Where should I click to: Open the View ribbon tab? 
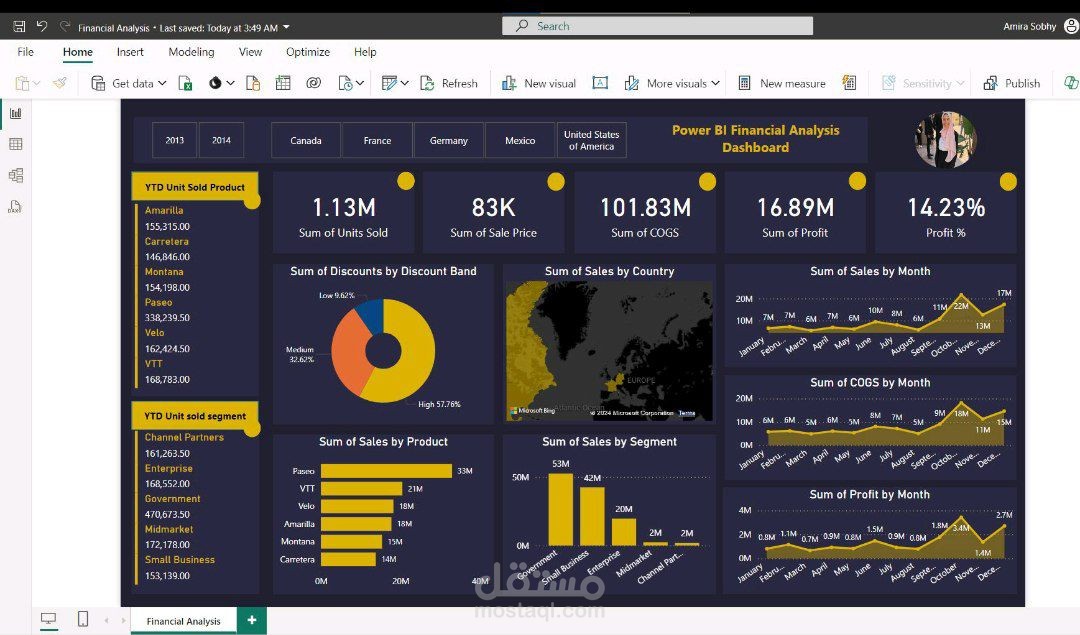[x=250, y=52]
